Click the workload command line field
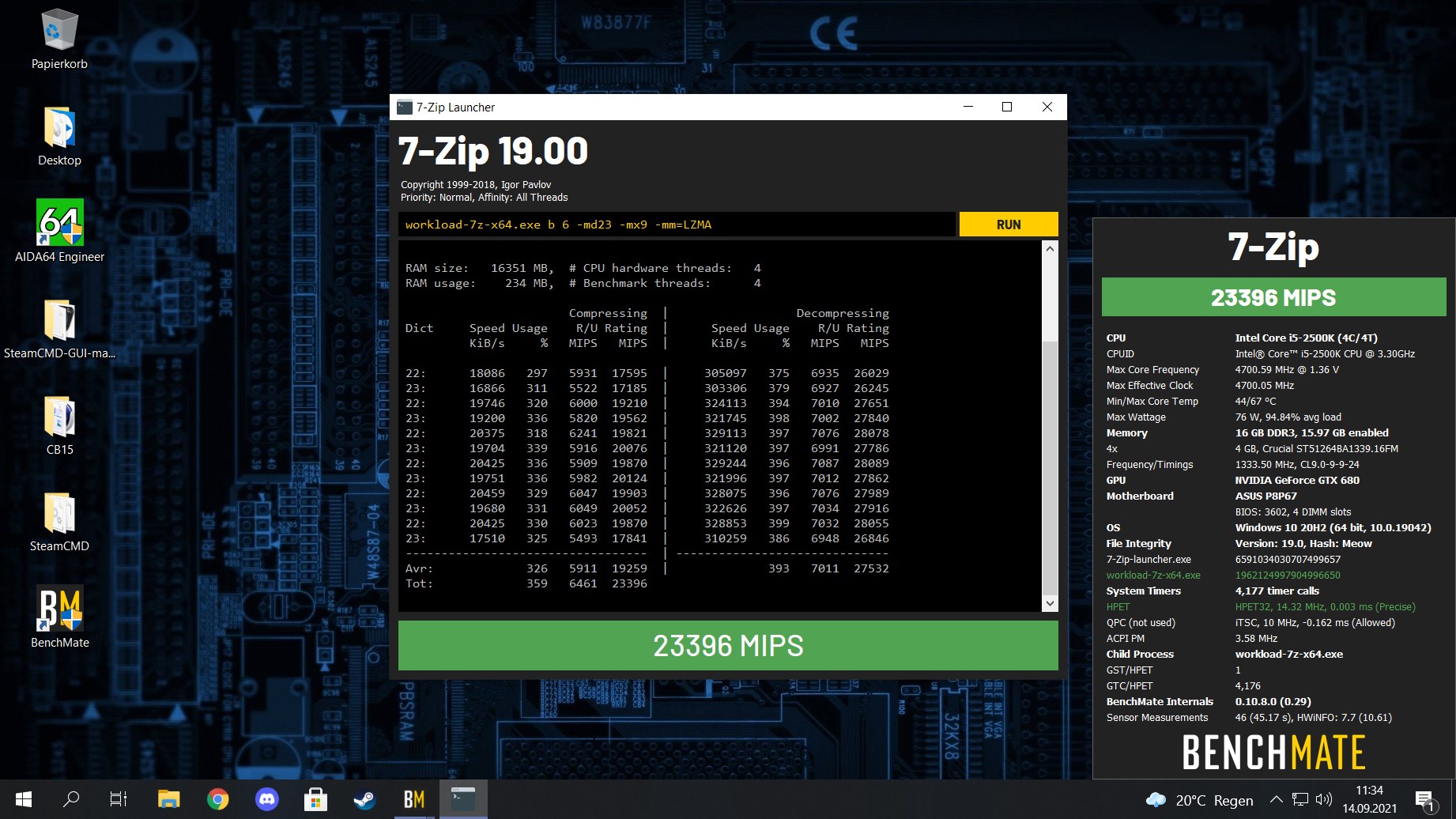This screenshot has width=1456, height=819. point(677,225)
